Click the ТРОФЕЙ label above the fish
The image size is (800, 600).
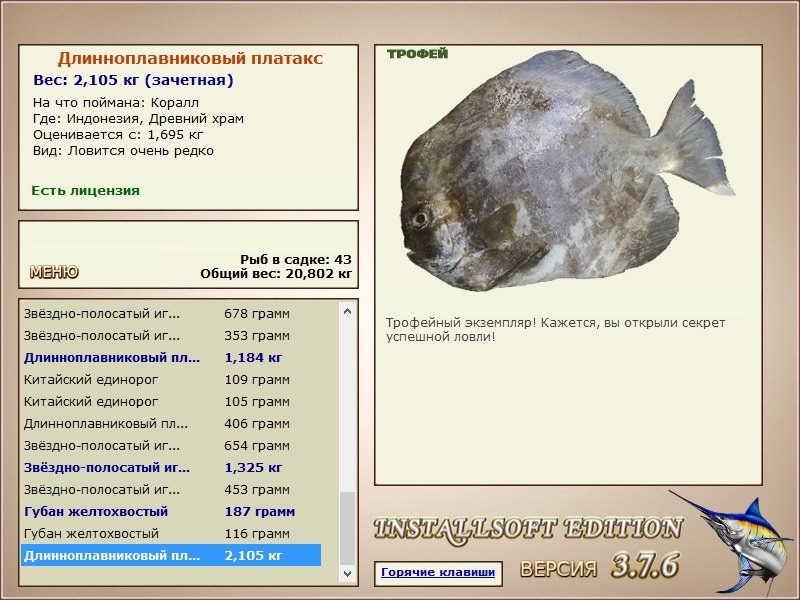click(x=417, y=54)
